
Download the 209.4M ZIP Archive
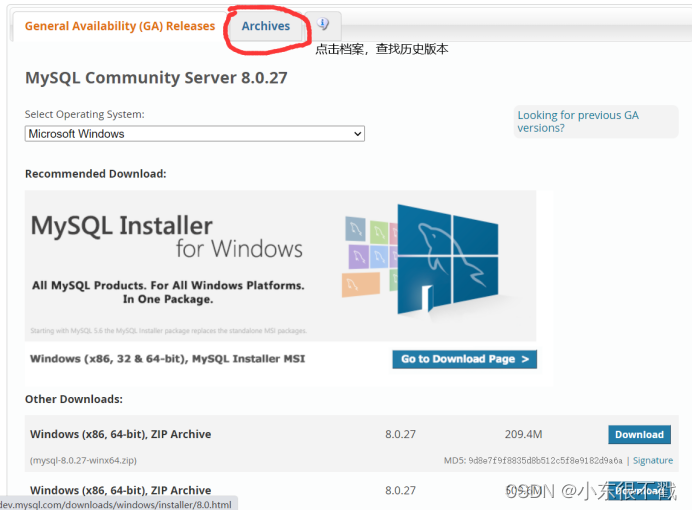[x=639, y=435]
